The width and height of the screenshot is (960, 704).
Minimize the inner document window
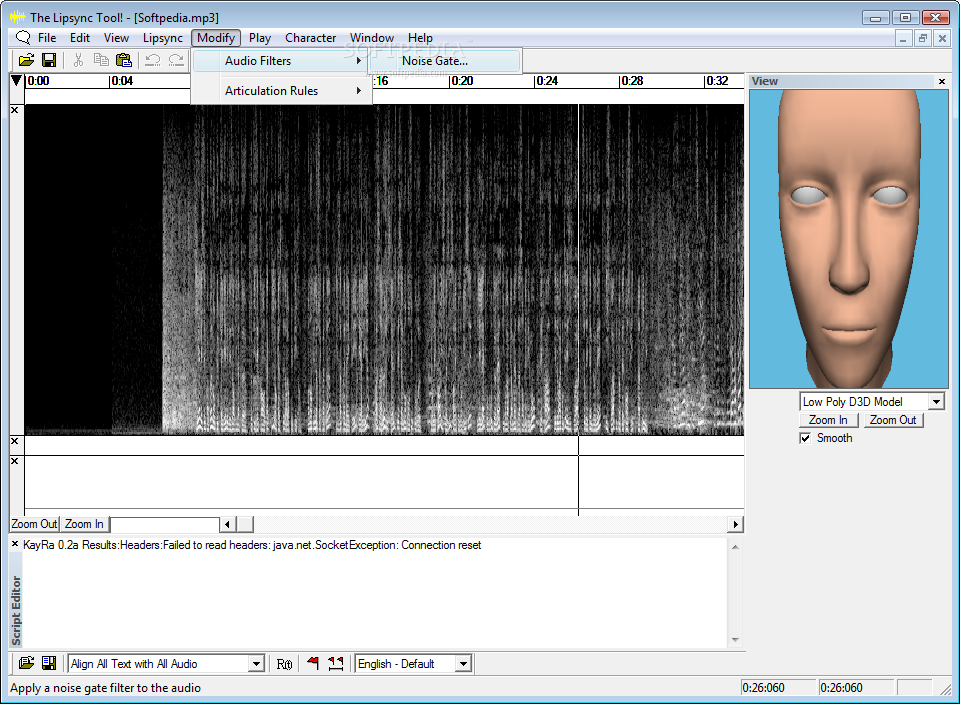(903, 39)
